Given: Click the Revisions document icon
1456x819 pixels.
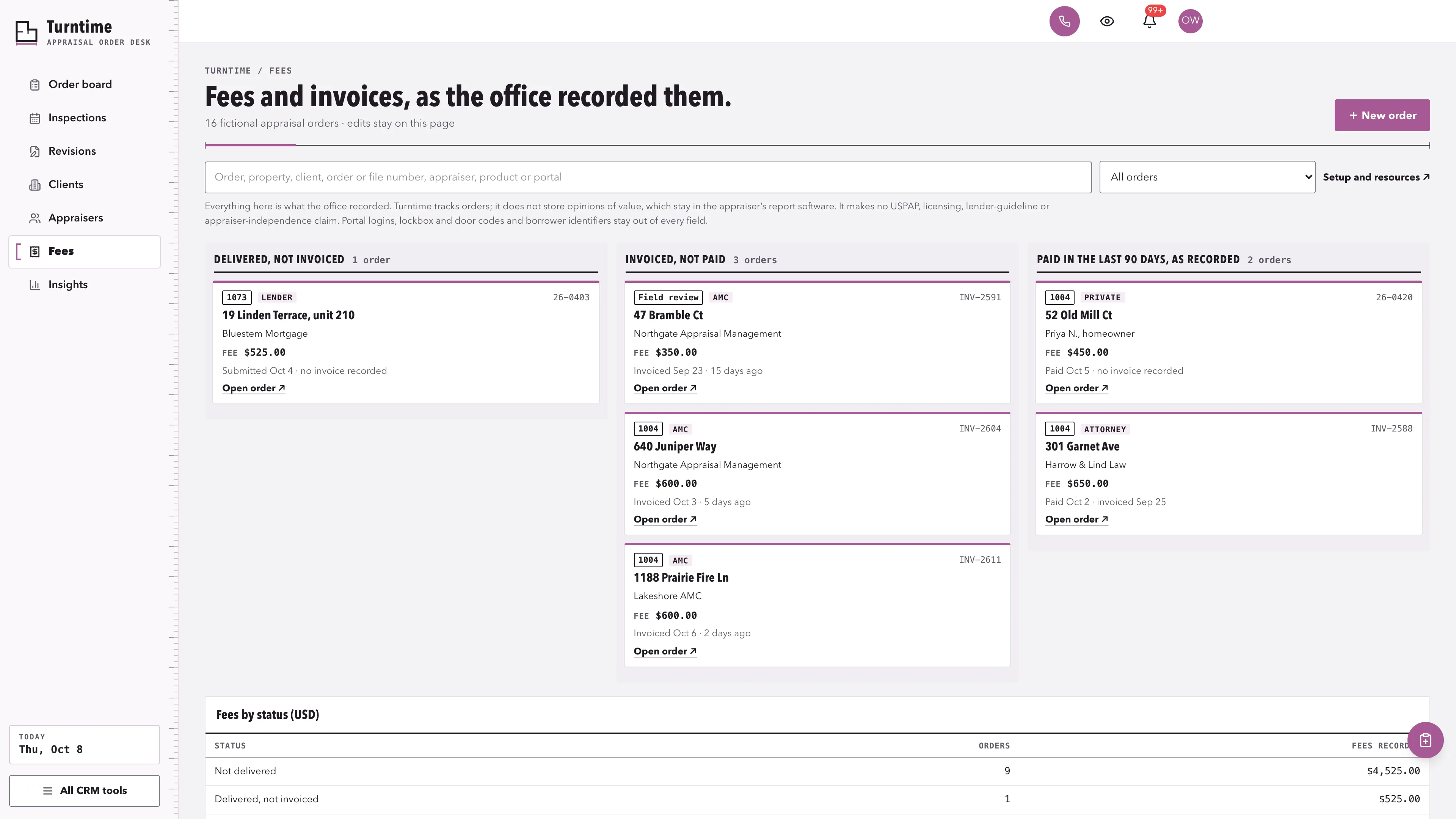Looking at the screenshot, I should 35,152.
